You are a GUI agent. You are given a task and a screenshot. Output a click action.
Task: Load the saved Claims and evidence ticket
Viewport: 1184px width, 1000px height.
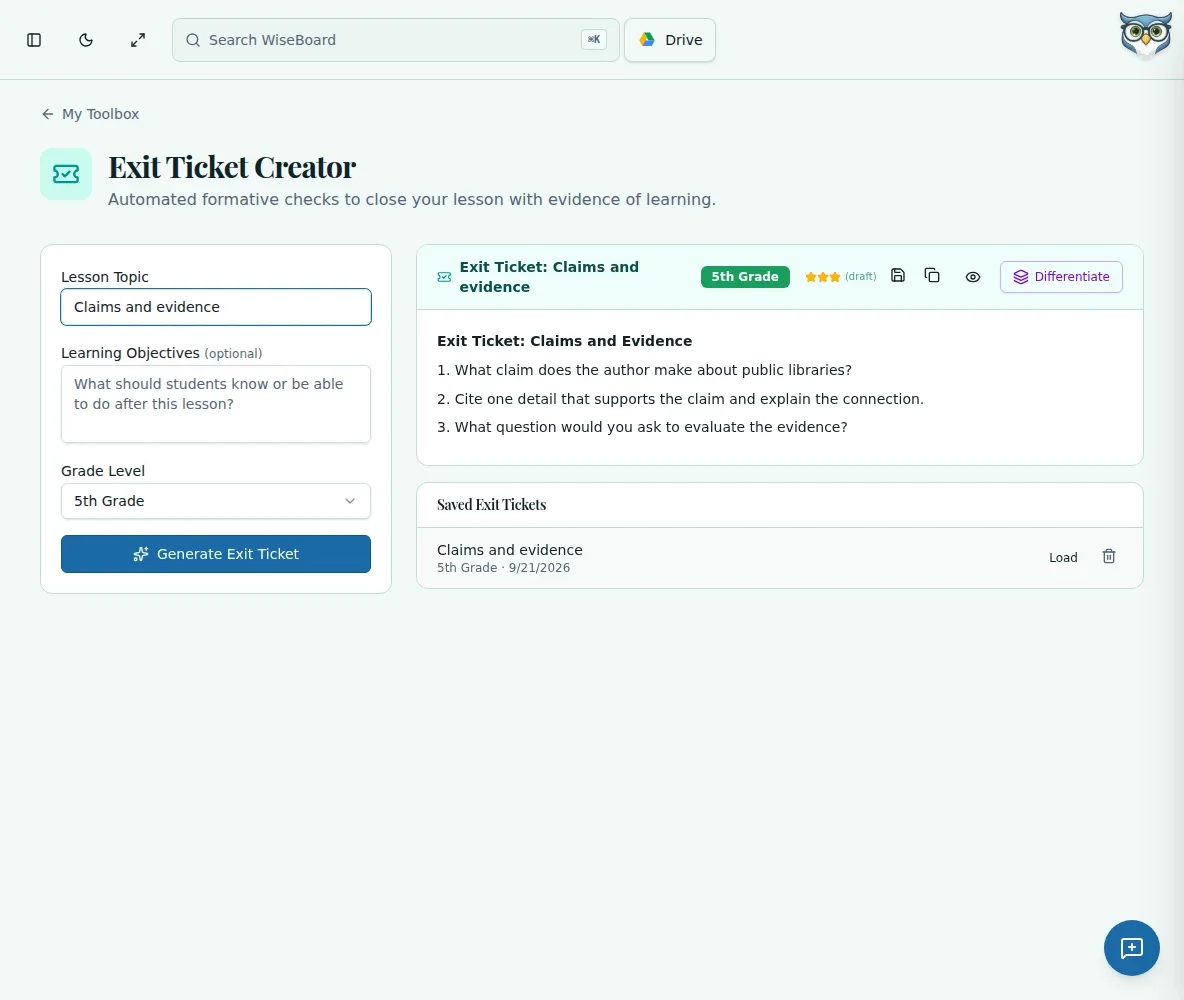point(1062,557)
